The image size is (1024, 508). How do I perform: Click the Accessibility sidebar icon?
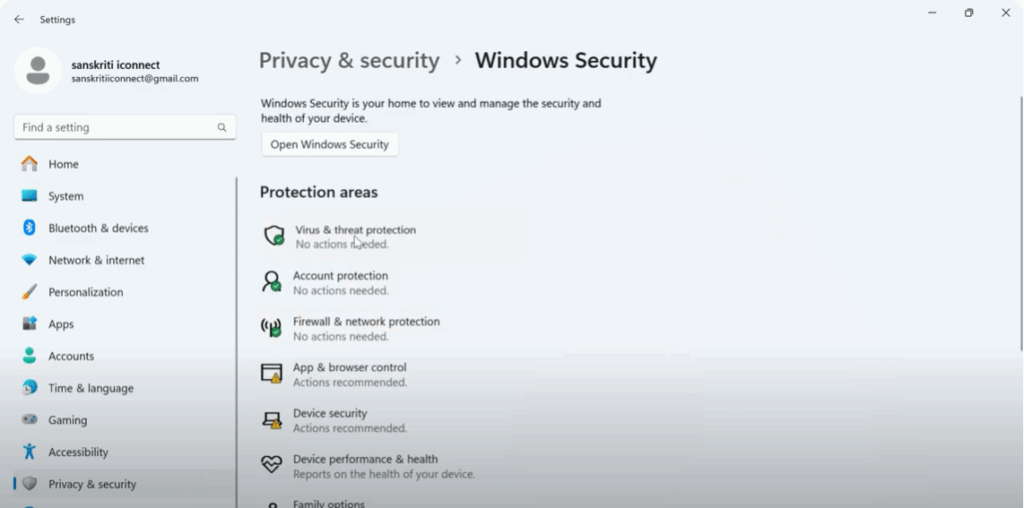30,452
